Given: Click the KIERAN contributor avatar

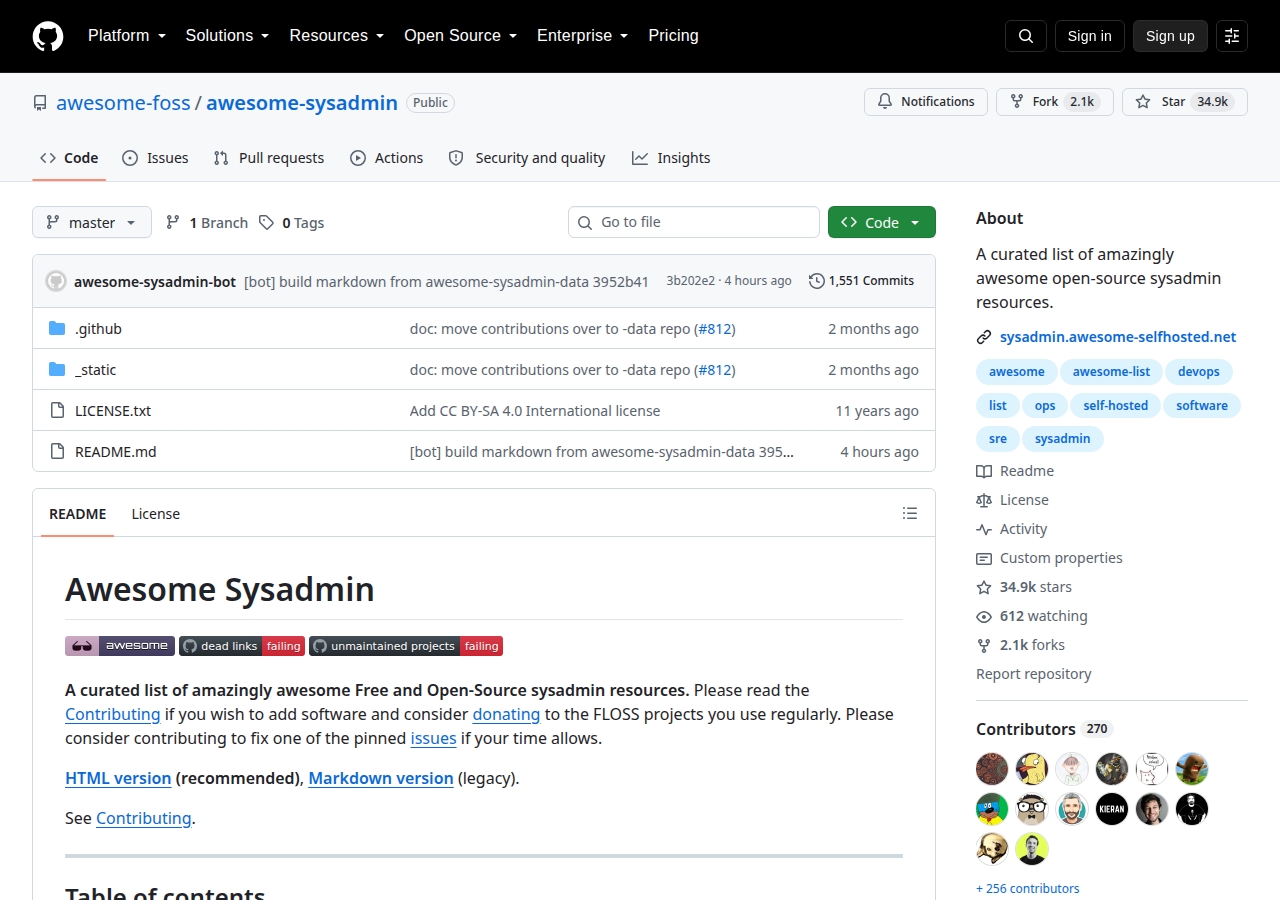Looking at the screenshot, I should tap(1112, 809).
